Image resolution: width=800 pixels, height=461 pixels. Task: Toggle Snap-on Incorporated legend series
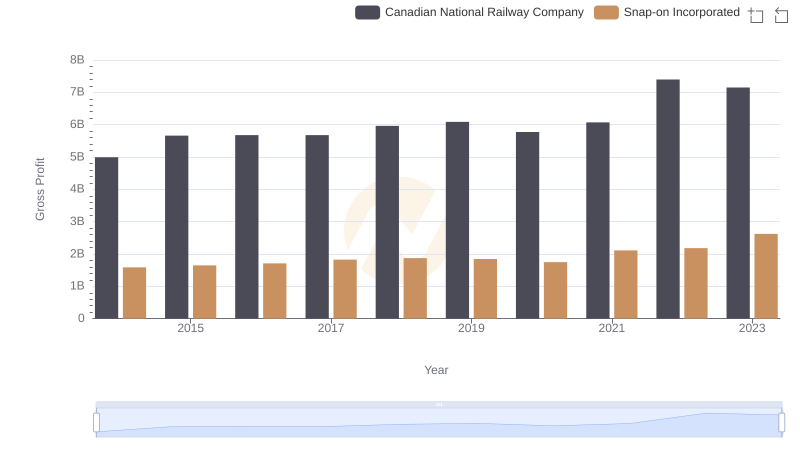point(667,12)
